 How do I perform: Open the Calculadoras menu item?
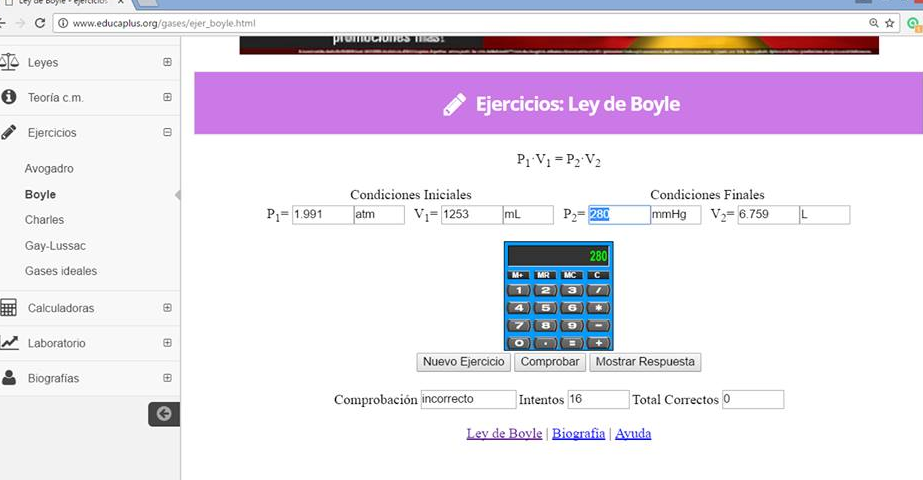click(x=61, y=308)
